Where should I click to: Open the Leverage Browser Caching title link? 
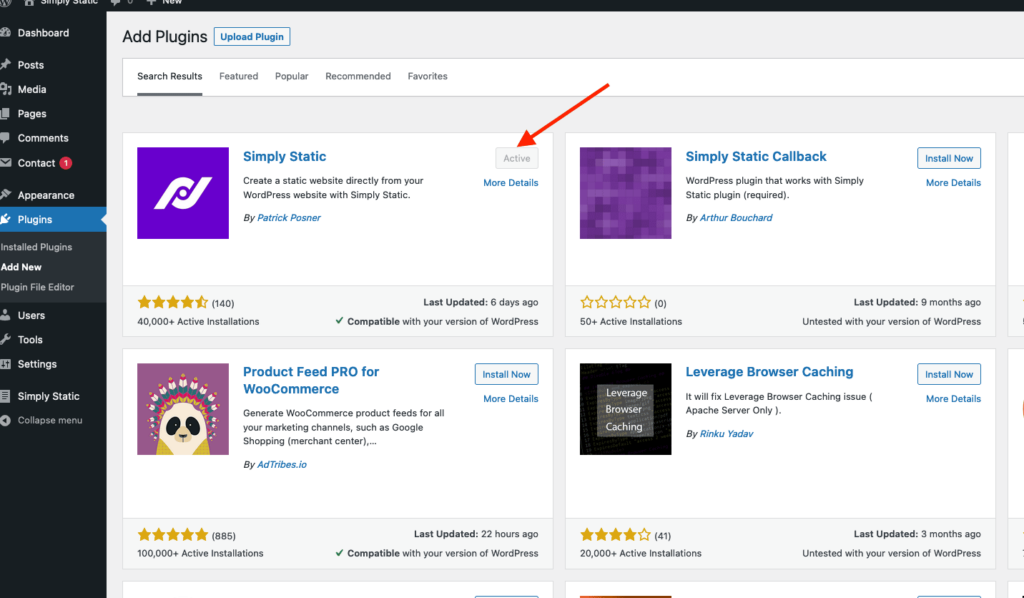[769, 372]
